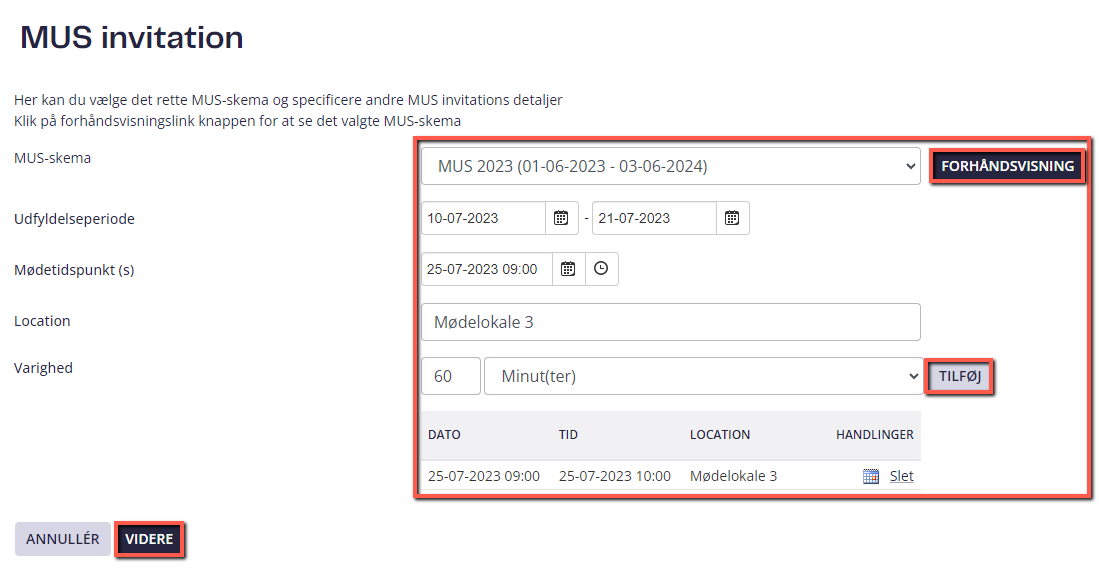Click the Videre button

point(149,539)
